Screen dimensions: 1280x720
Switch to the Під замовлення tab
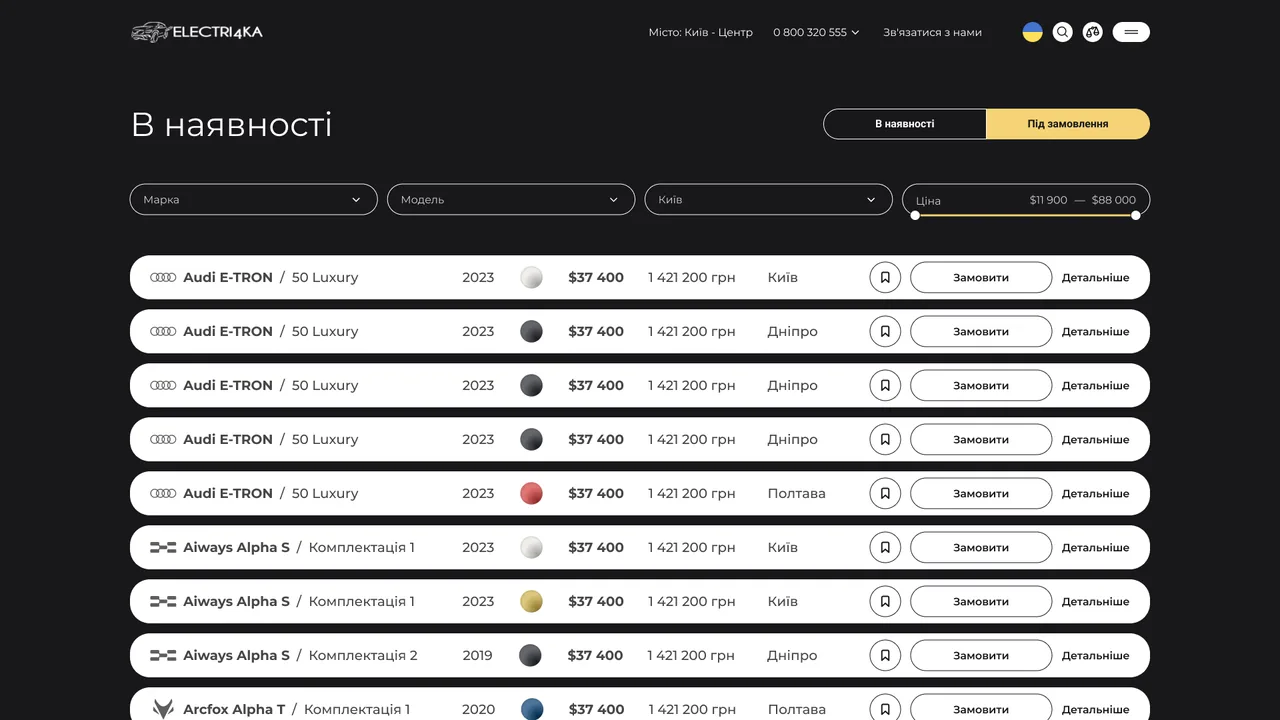point(1068,124)
